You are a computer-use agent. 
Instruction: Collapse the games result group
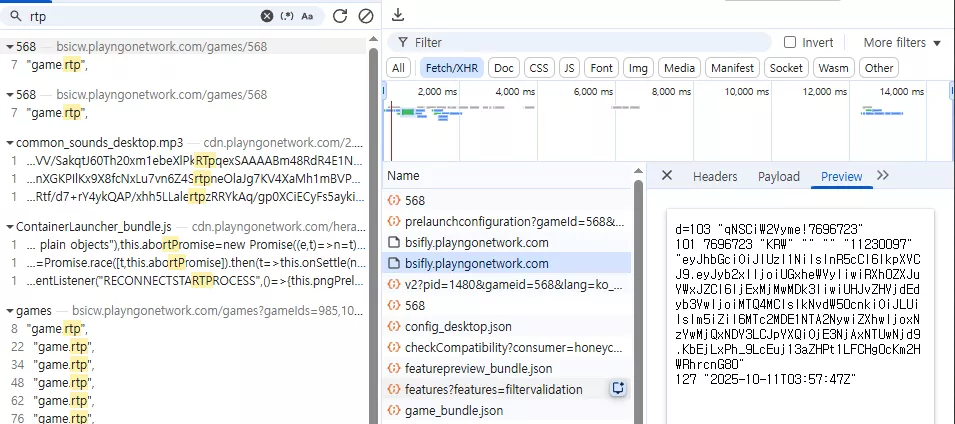pyautogui.click(x=10, y=311)
